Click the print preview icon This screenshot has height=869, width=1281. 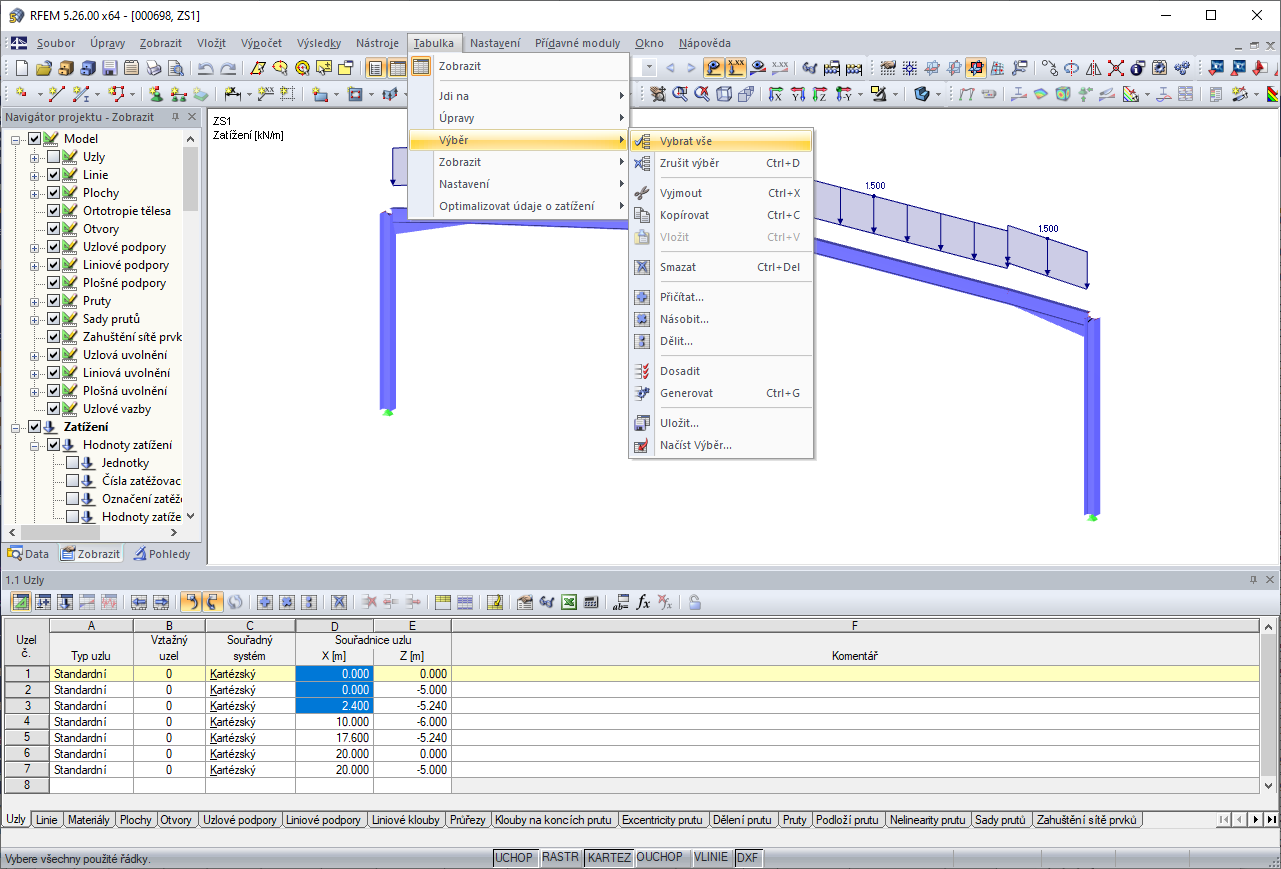175,68
